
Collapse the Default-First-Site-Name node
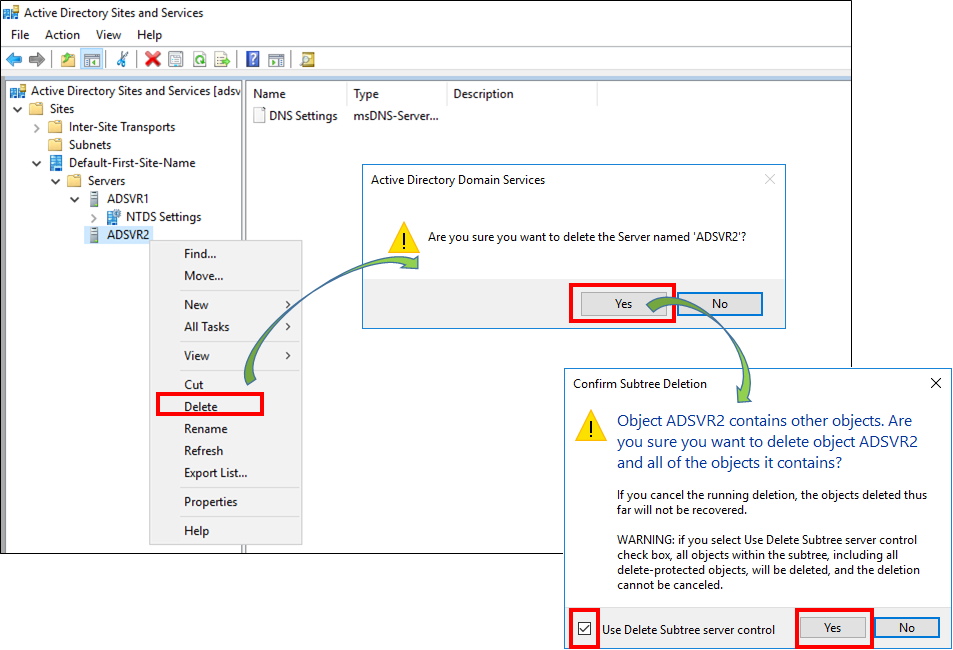(x=36, y=164)
